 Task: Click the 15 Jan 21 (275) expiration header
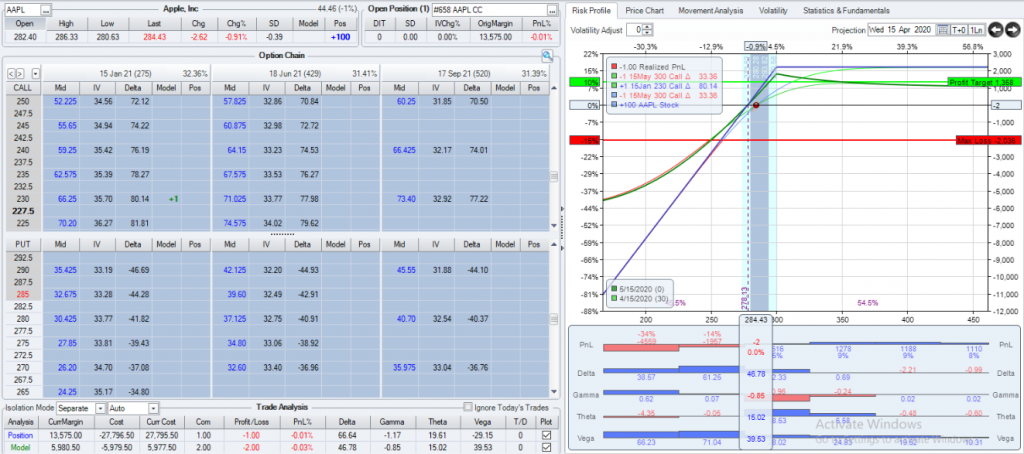click(x=125, y=74)
